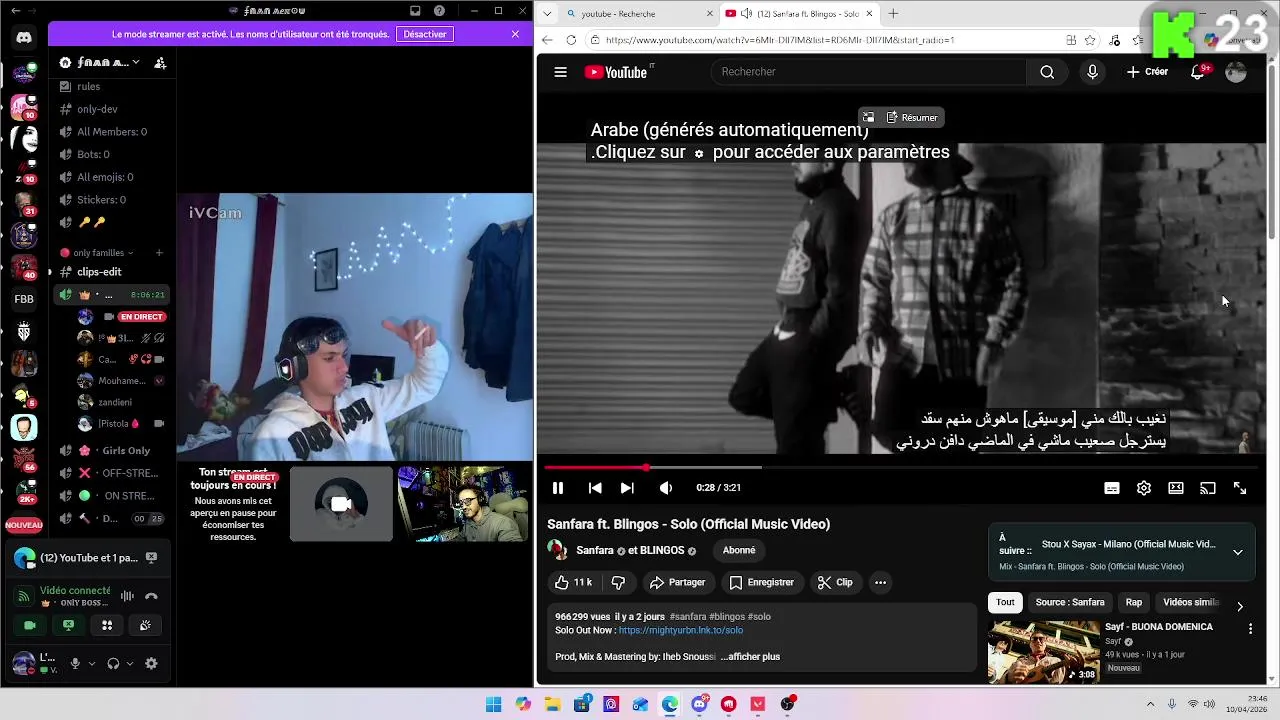Show more filter chips with right arrow
Image resolution: width=1280 pixels, height=720 pixels.
1240,607
